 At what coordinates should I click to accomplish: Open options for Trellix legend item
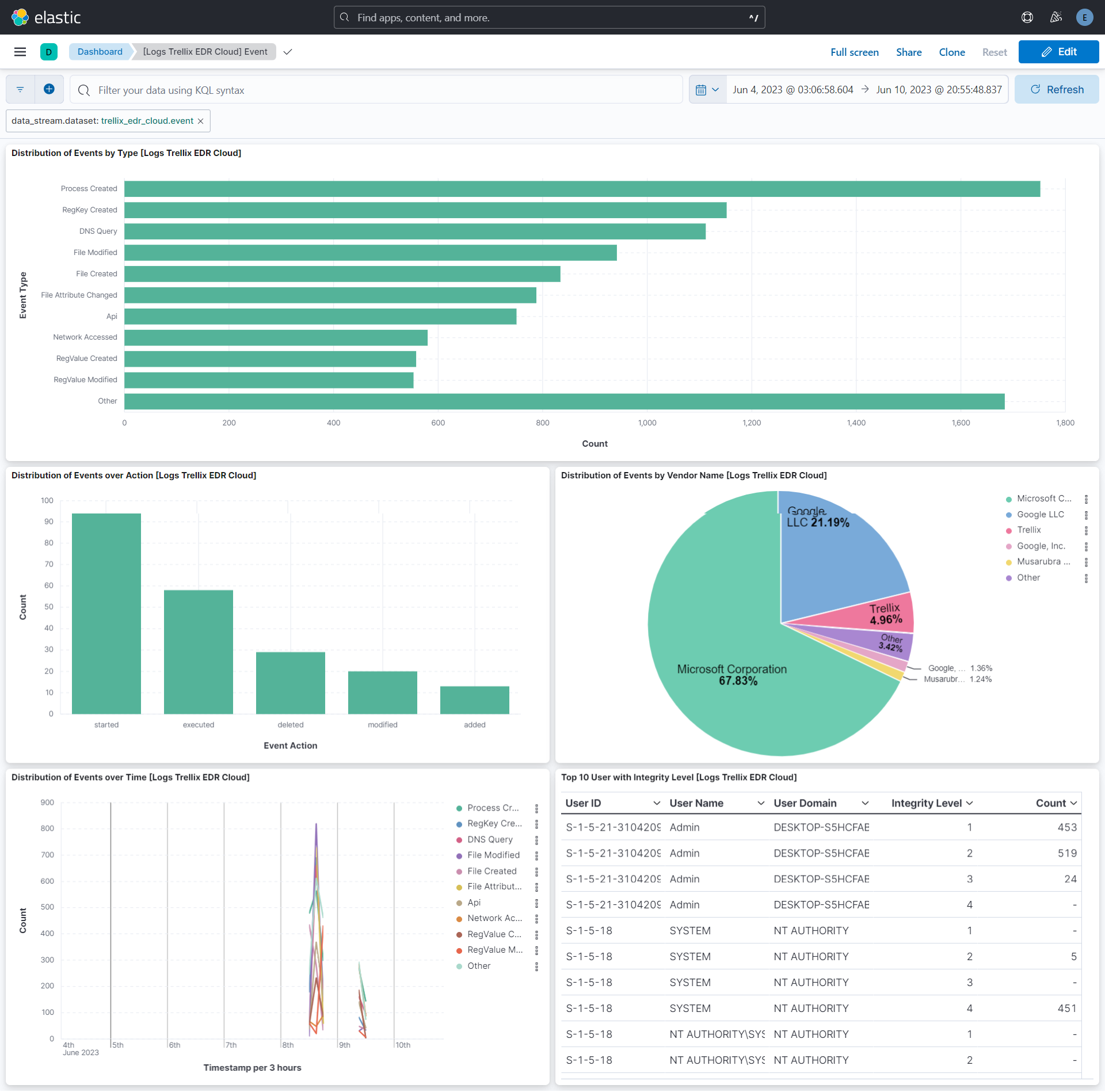pos(1086,530)
